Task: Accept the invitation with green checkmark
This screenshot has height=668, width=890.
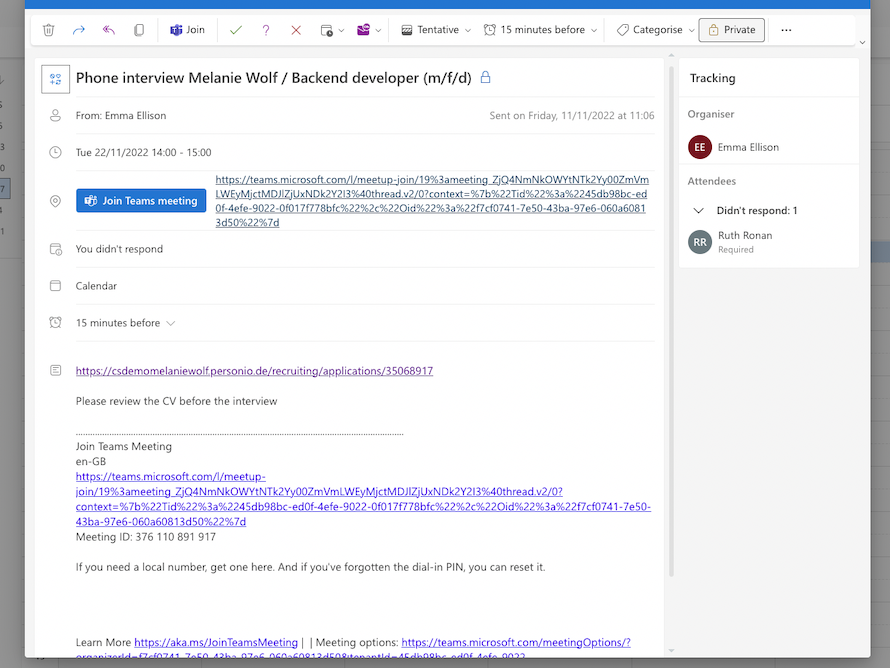Action: [236, 30]
